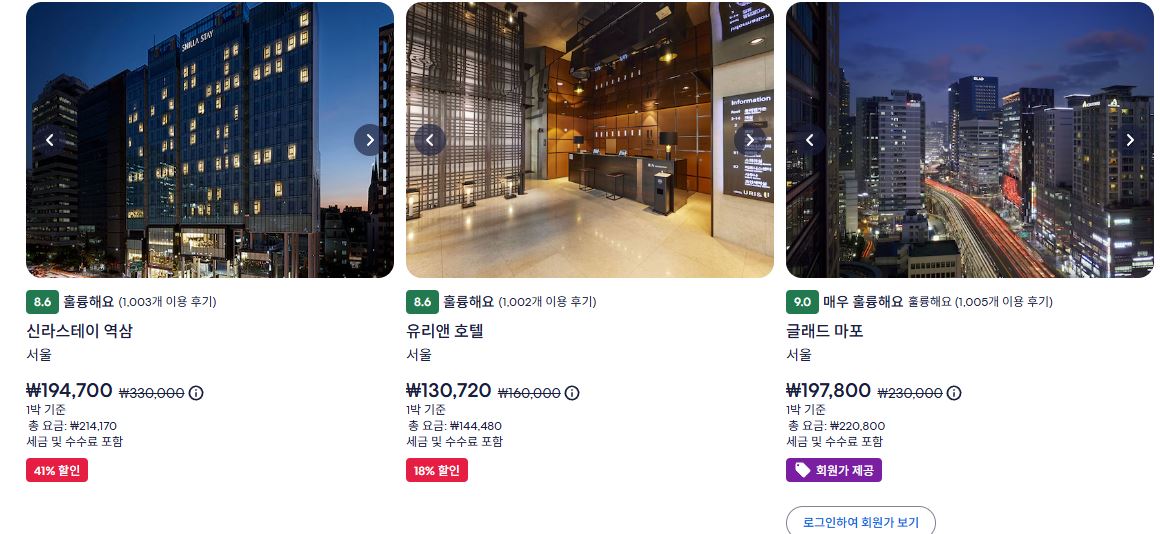
Task: Open the 신라스테이 역삼 hotel title
Action: 79,331
